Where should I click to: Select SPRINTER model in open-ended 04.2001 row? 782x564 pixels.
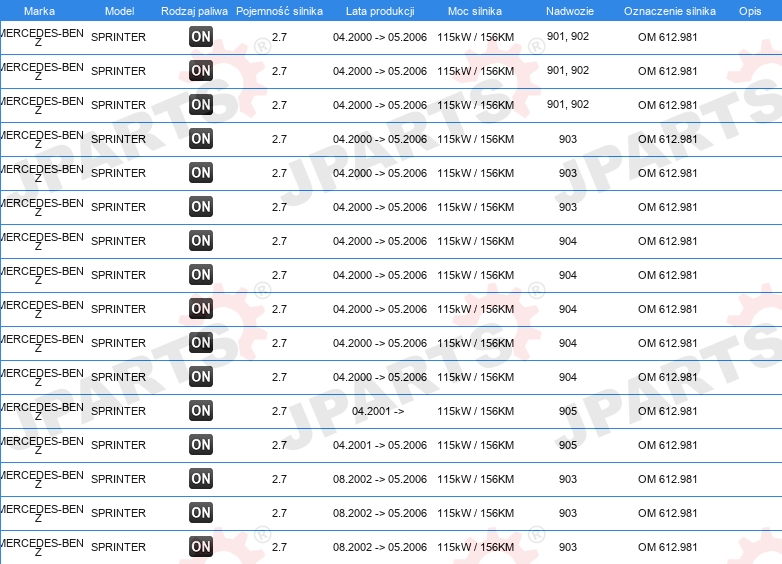[x=118, y=411]
